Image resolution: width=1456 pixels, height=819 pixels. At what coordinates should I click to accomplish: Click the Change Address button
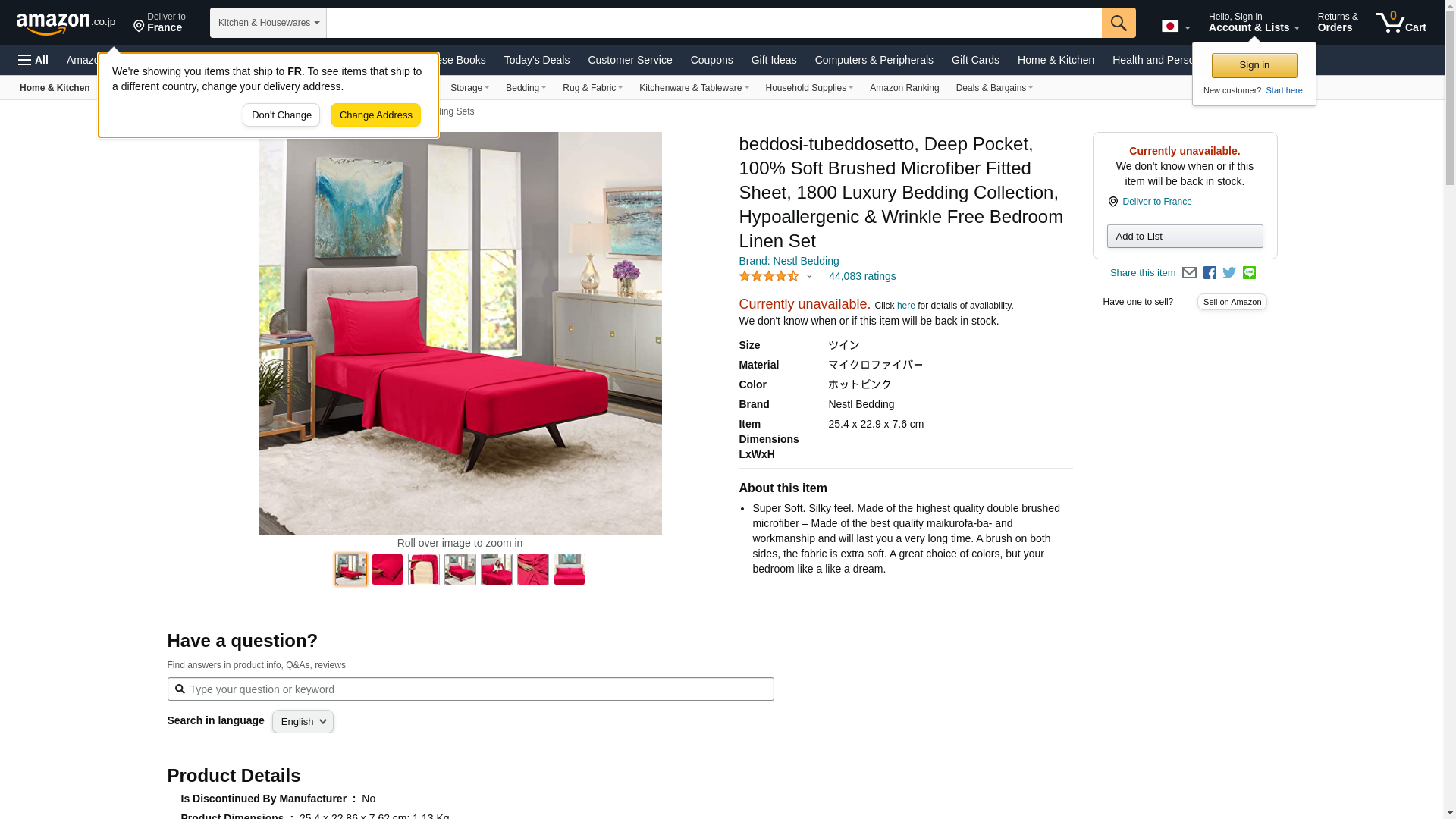(375, 115)
